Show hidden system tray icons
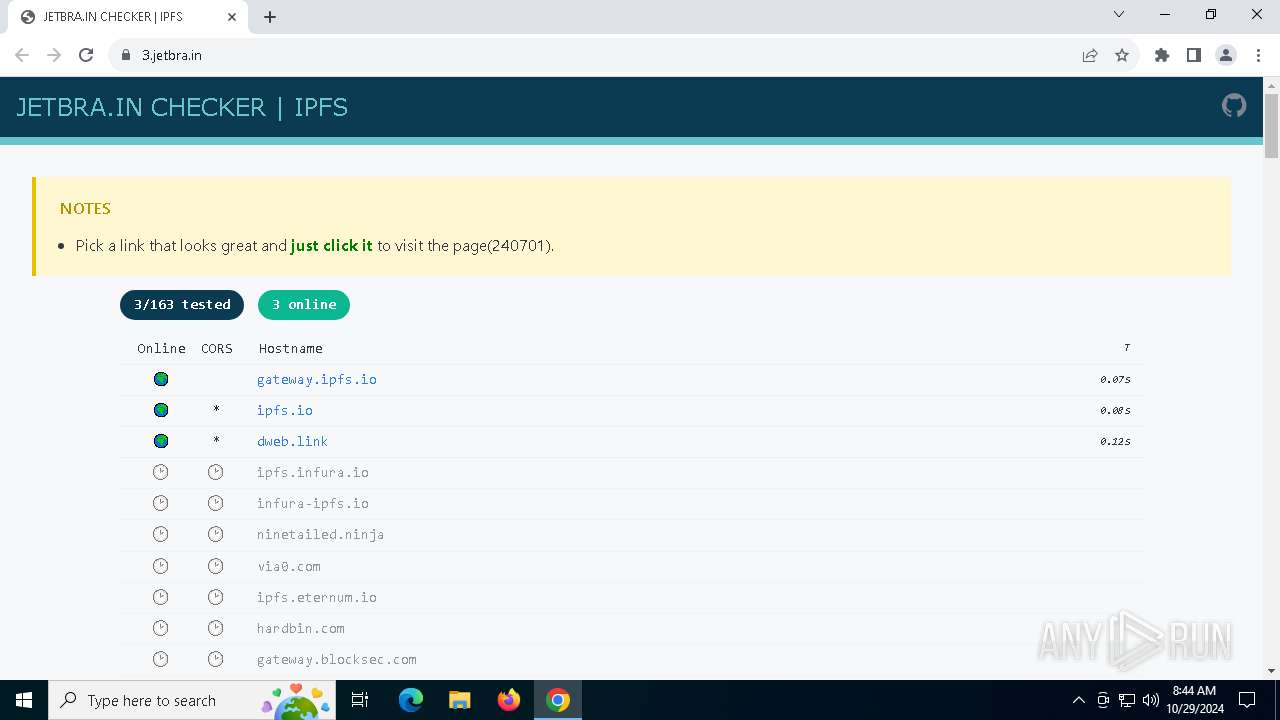1280x720 pixels. coord(1078,700)
